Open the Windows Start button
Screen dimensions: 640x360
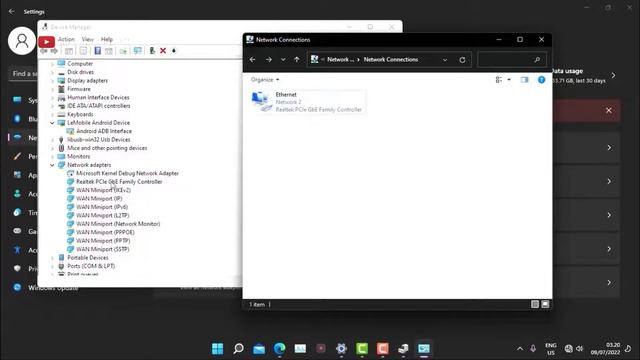[x=218, y=349]
